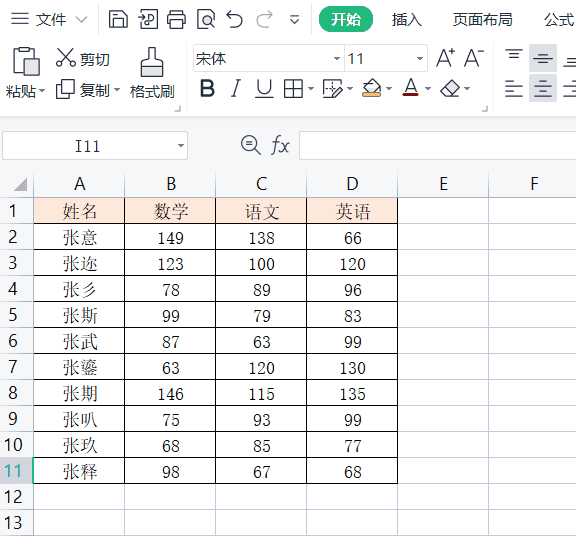Image resolution: width=576 pixels, height=536 pixels.
Task: Expand the borders dropdown arrow
Action: tap(310, 89)
